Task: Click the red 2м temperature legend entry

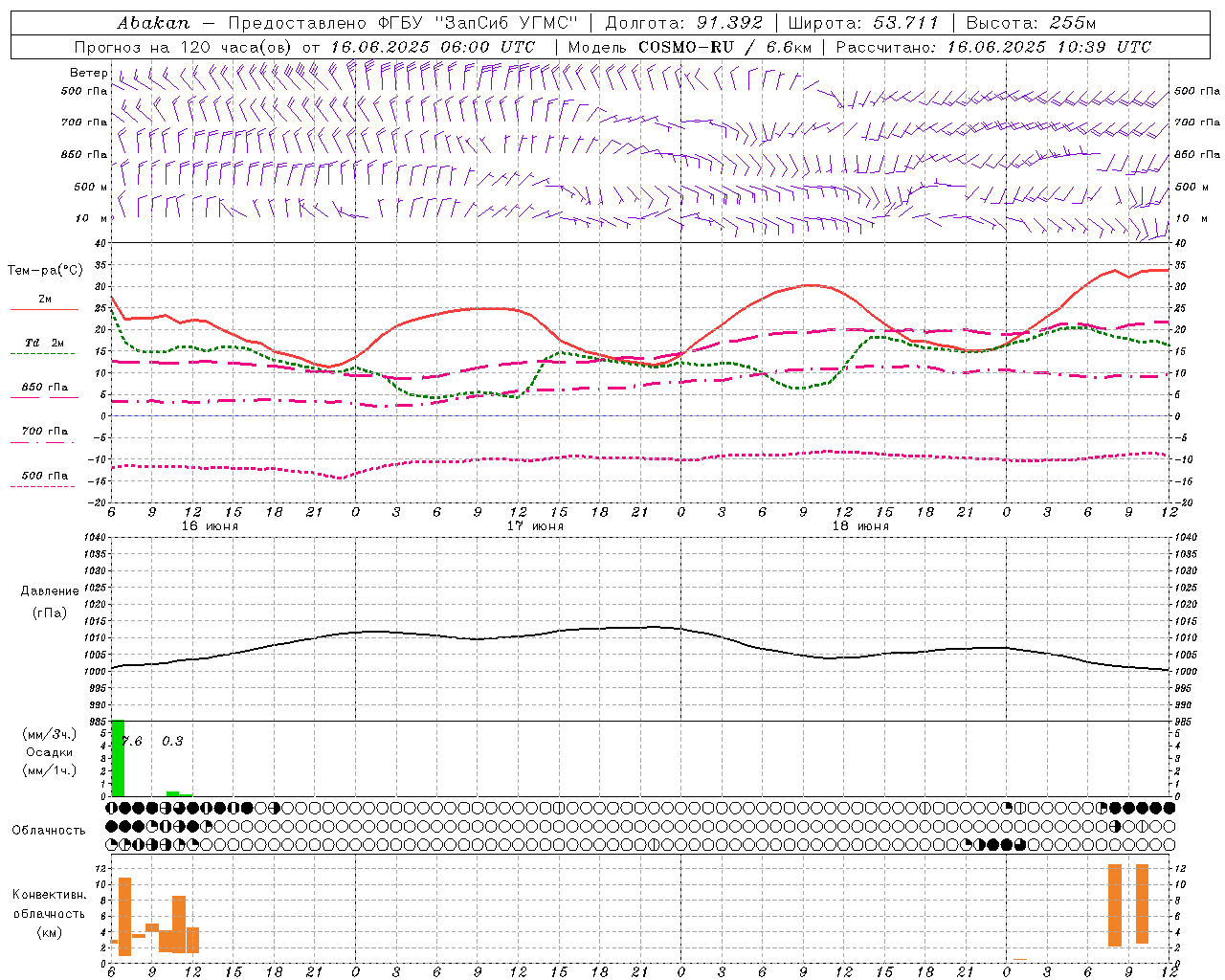Action: 44,302
